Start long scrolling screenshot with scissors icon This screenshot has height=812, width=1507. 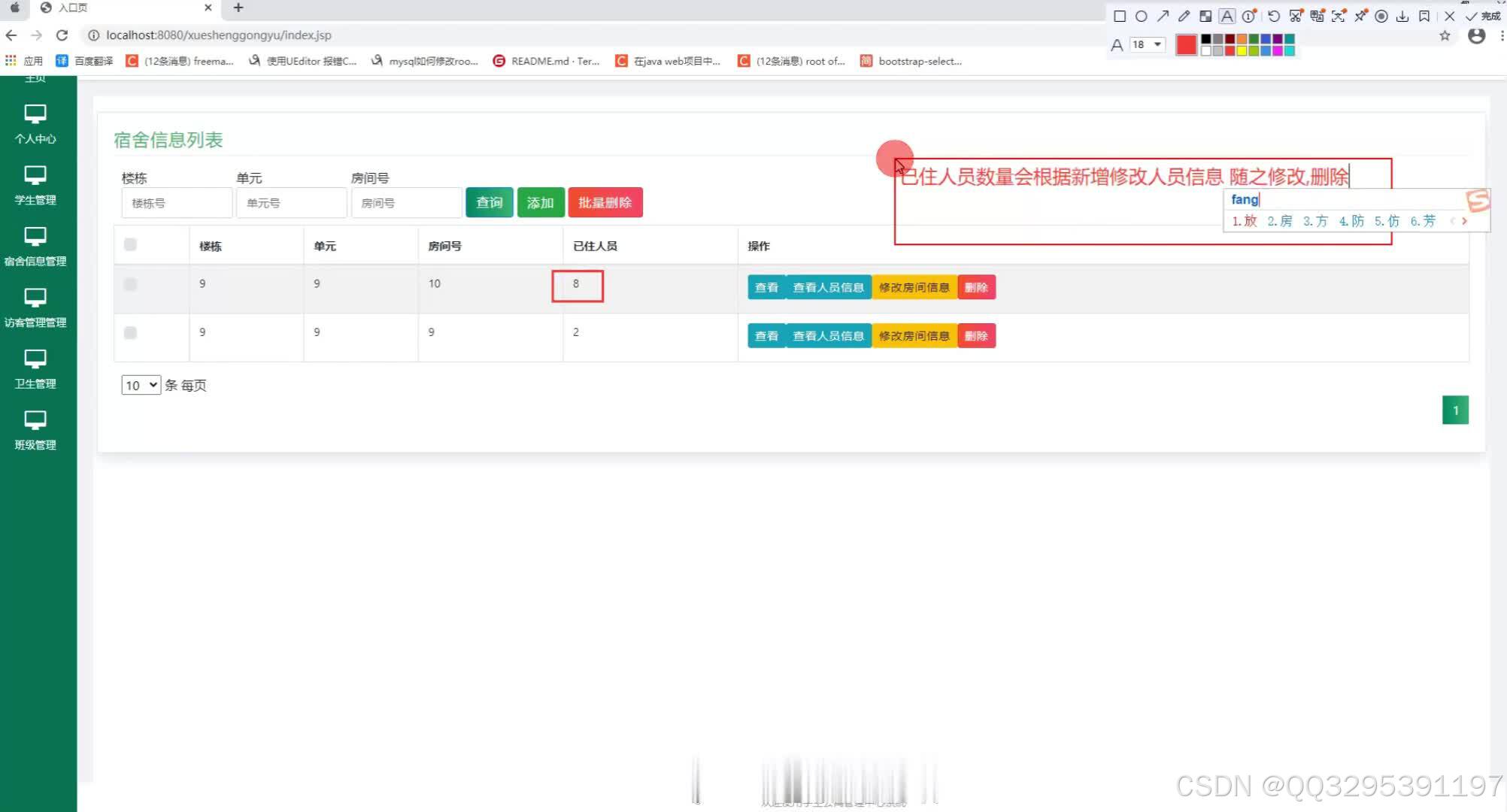(x=1295, y=16)
